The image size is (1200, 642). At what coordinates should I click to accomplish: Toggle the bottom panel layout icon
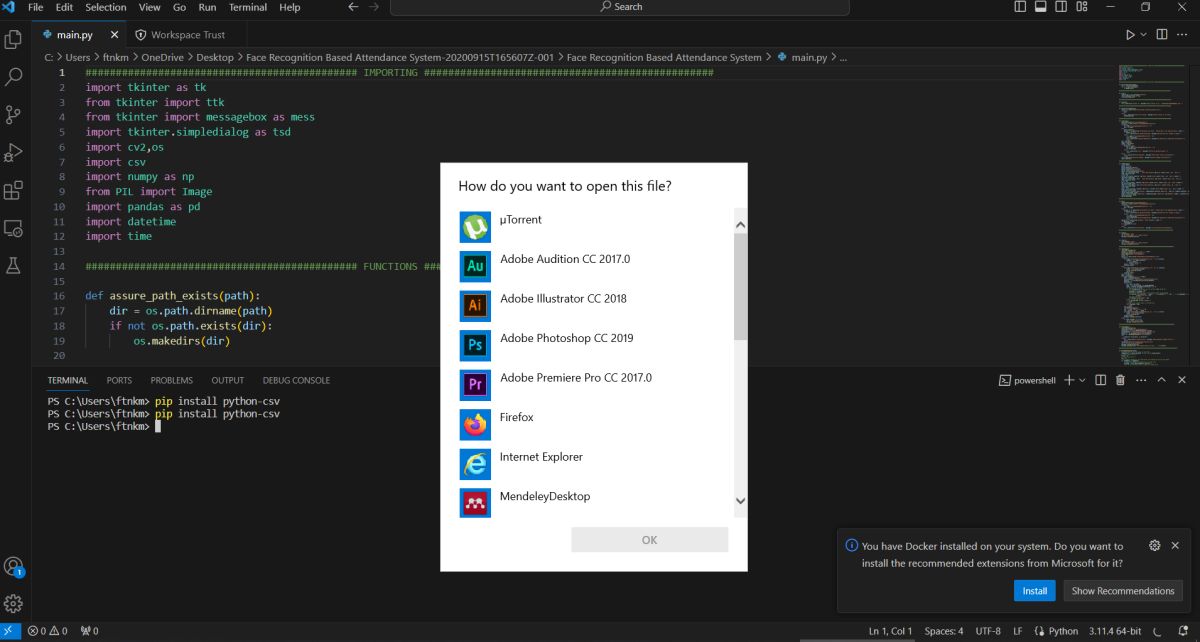pos(1040,7)
